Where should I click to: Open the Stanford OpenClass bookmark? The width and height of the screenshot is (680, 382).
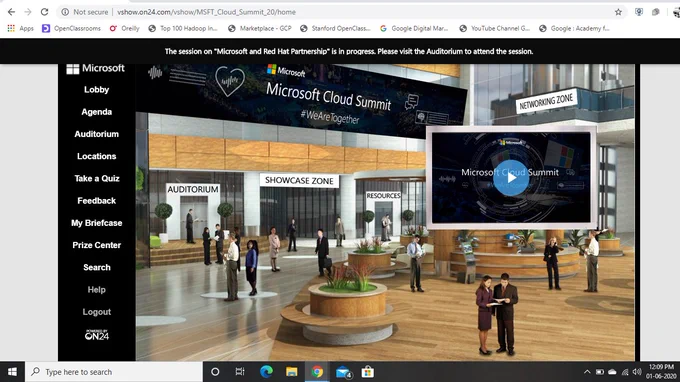click(335, 28)
